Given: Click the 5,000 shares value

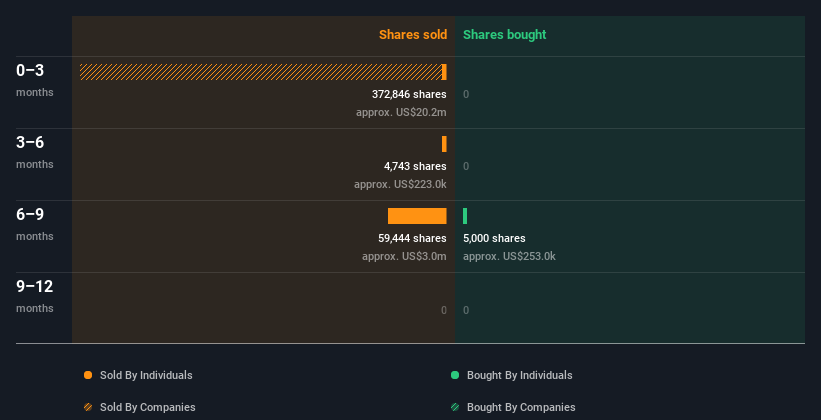Looking at the screenshot, I should tap(494, 238).
